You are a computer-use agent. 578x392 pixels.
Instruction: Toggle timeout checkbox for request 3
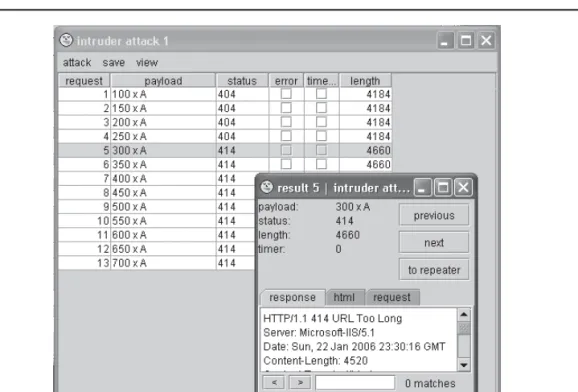click(321, 122)
